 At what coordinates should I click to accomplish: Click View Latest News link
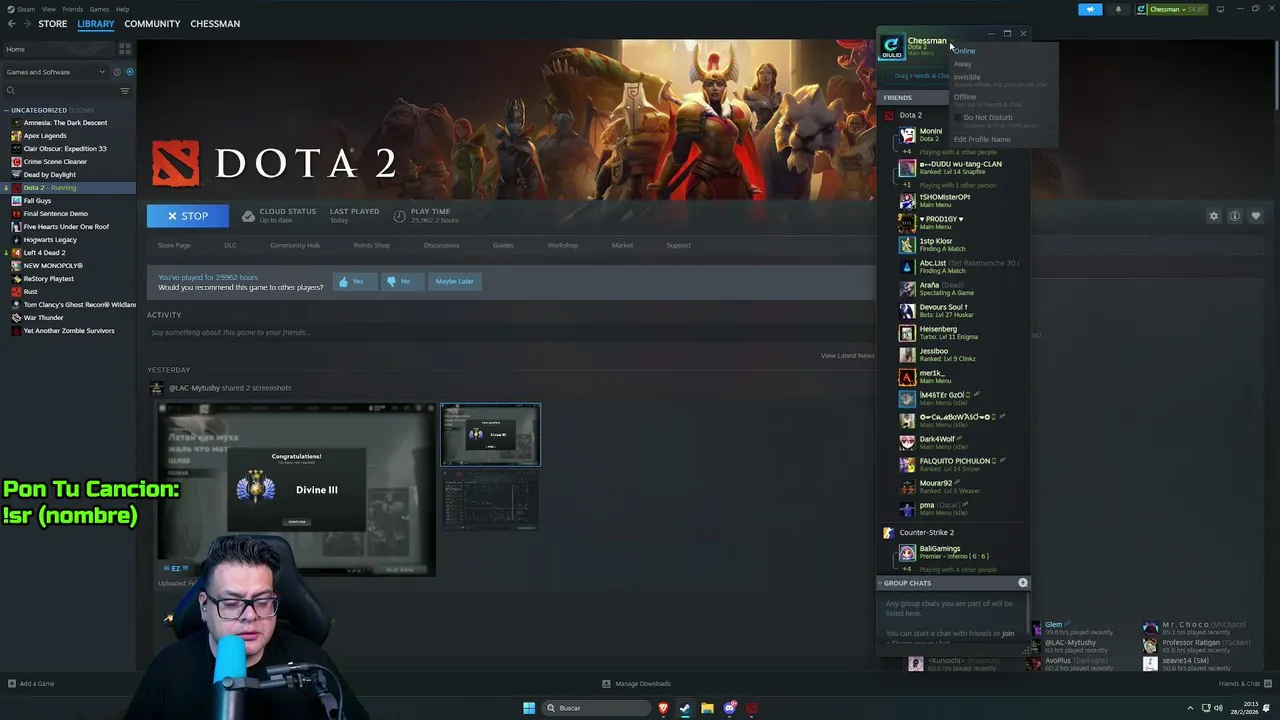847,356
